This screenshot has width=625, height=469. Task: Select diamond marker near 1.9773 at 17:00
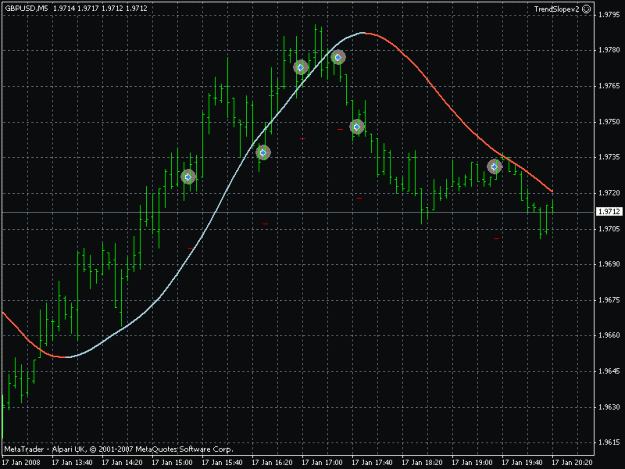pyautogui.click(x=301, y=67)
